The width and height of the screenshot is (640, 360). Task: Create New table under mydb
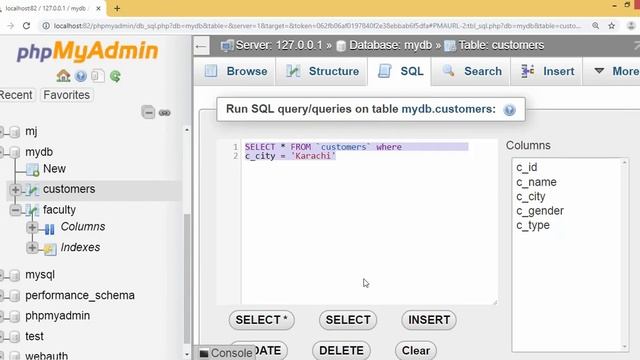click(x=54, y=169)
